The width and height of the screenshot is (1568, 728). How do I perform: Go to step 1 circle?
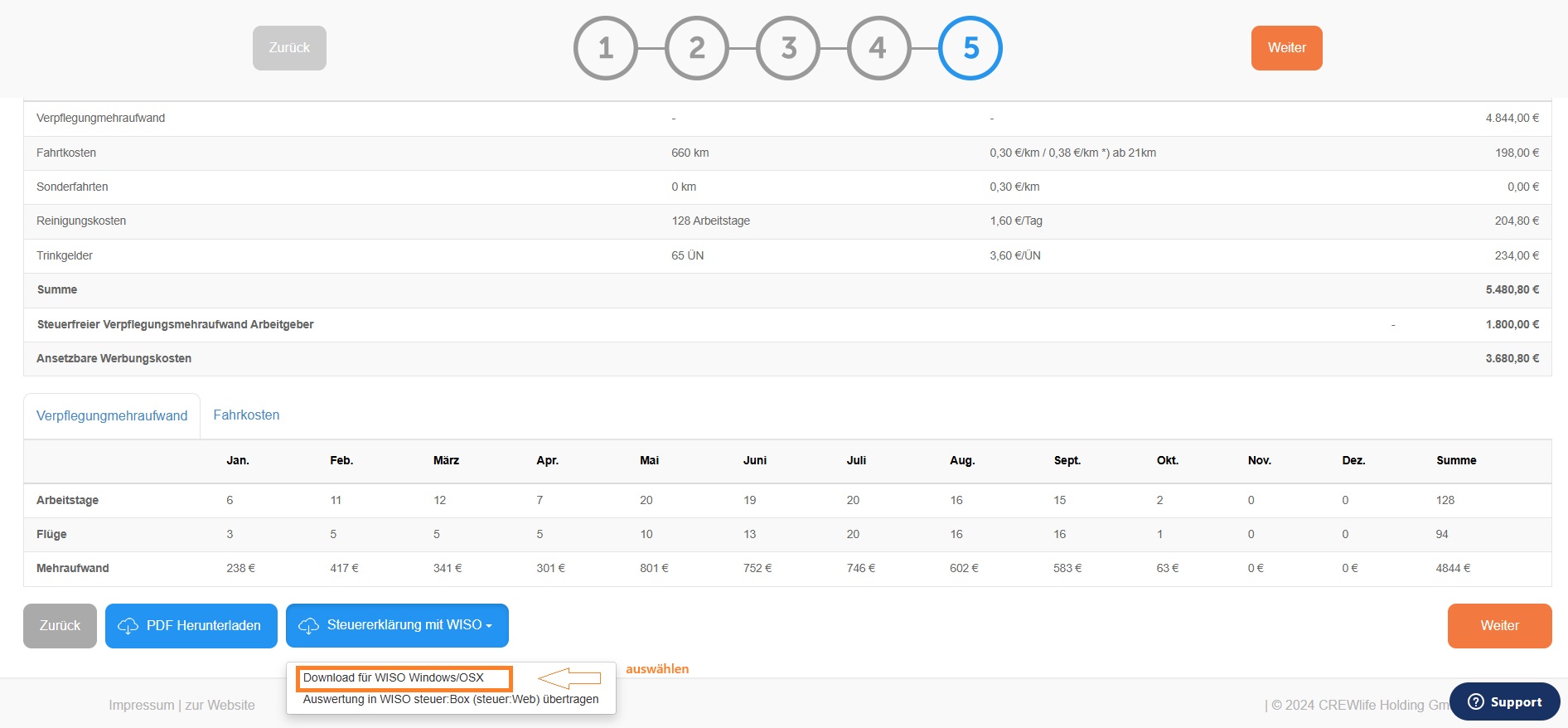pyautogui.click(x=606, y=48)
